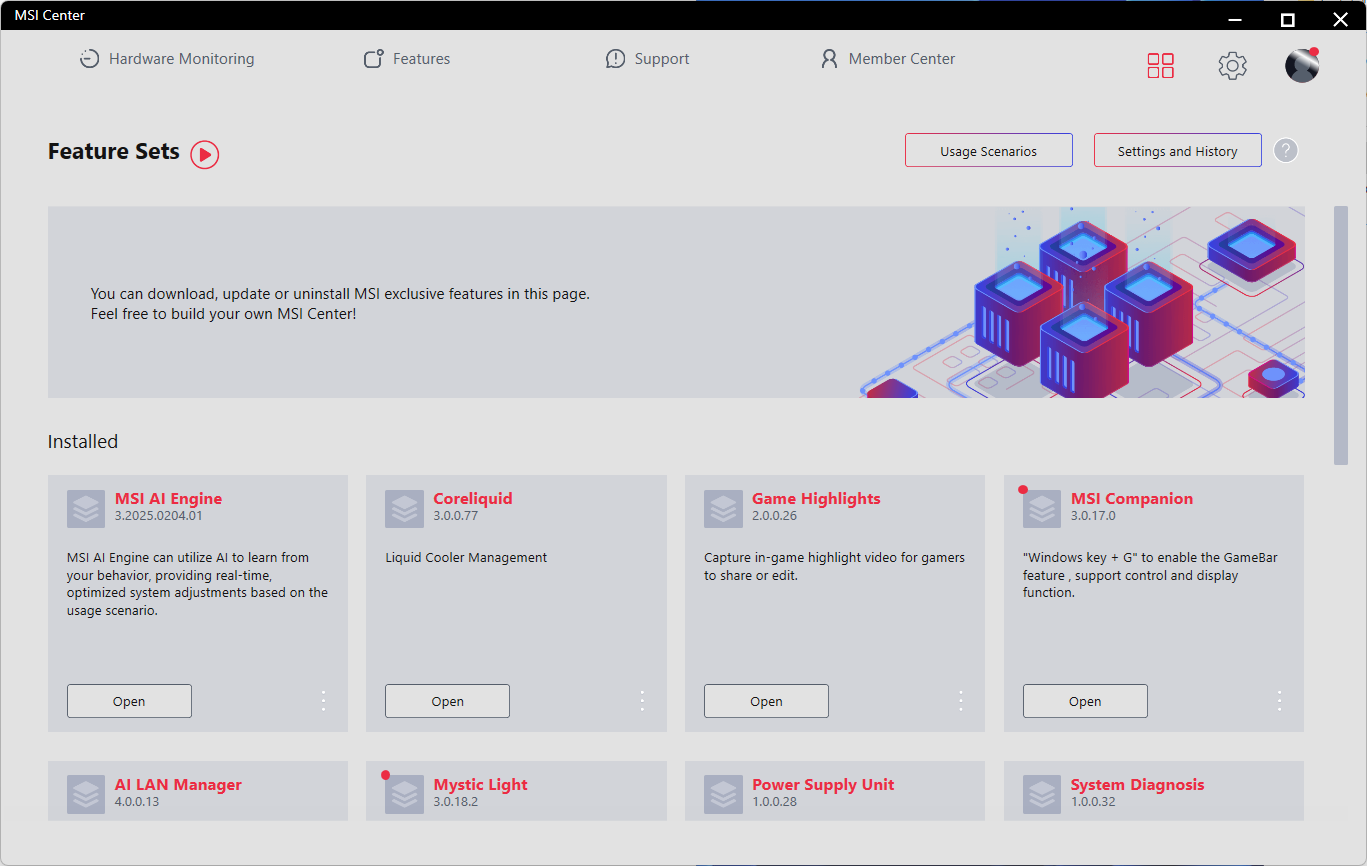The width and height of the screenshot is (1367, 866).
Task: Click the MSI AI Engine layers icon
Action: (x=86, y=509)
